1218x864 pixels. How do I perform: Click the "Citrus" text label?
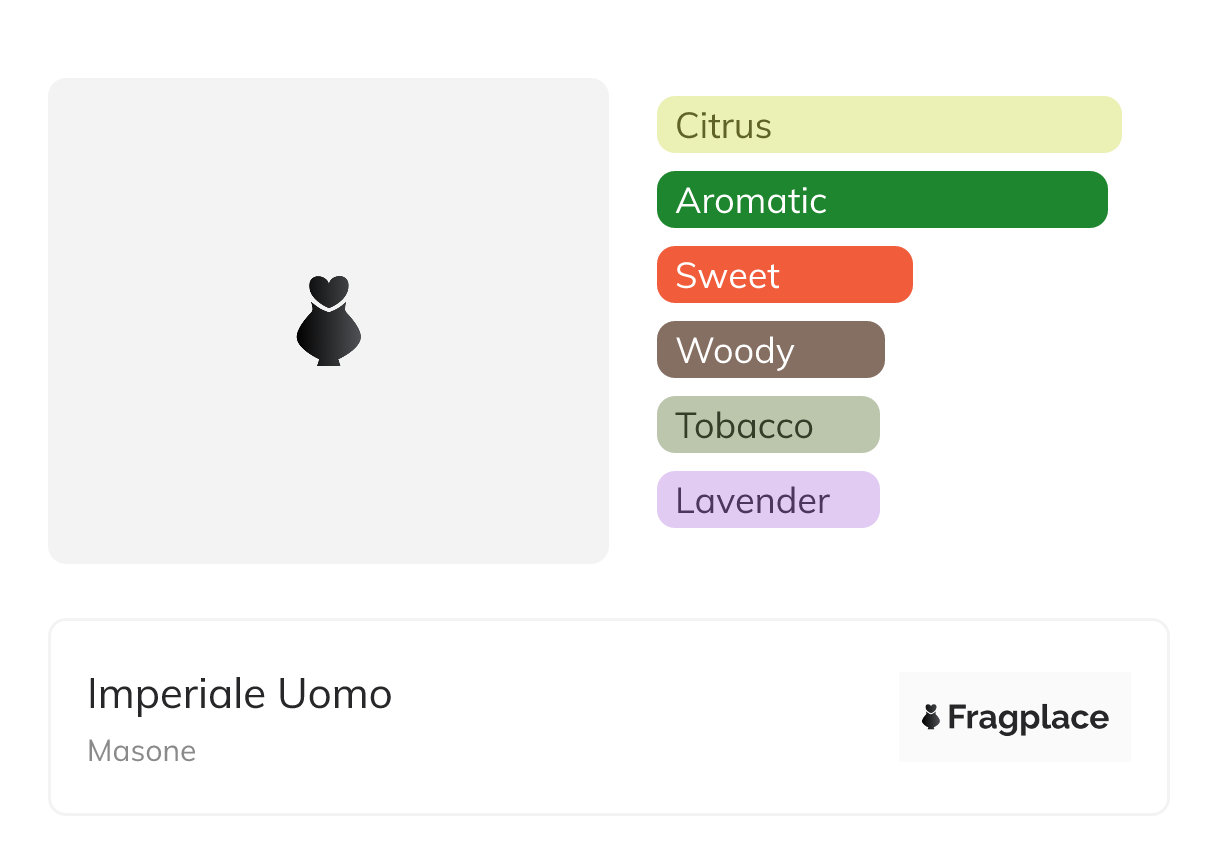click(x=723, y=126)
